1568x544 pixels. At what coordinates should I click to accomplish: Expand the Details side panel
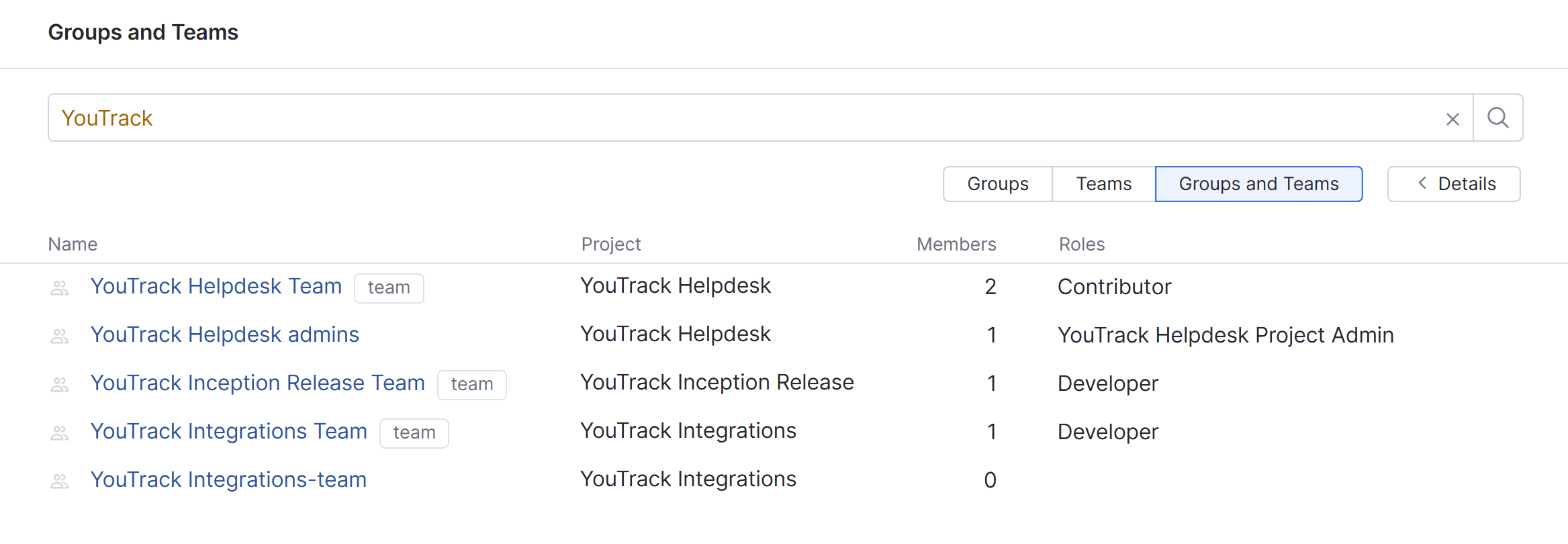click(1454, 184)
